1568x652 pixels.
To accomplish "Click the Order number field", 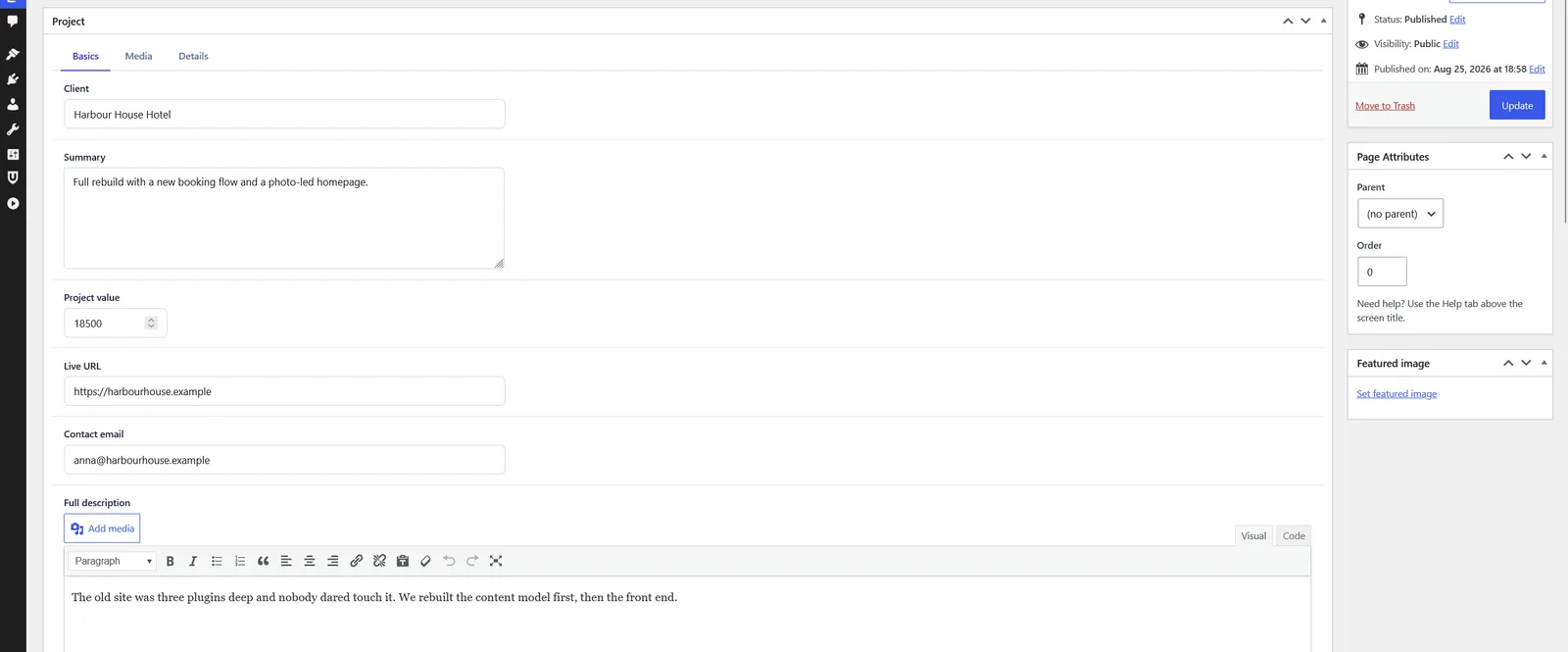I will coord(1382,272).
